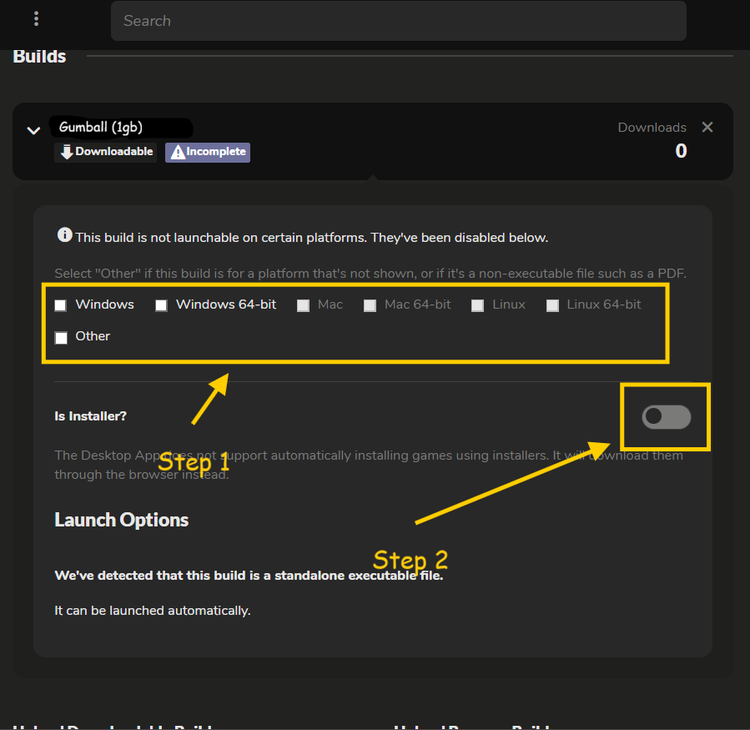
Task: Collapse the Gumball build chevron
Action: [x=33, y=131]
